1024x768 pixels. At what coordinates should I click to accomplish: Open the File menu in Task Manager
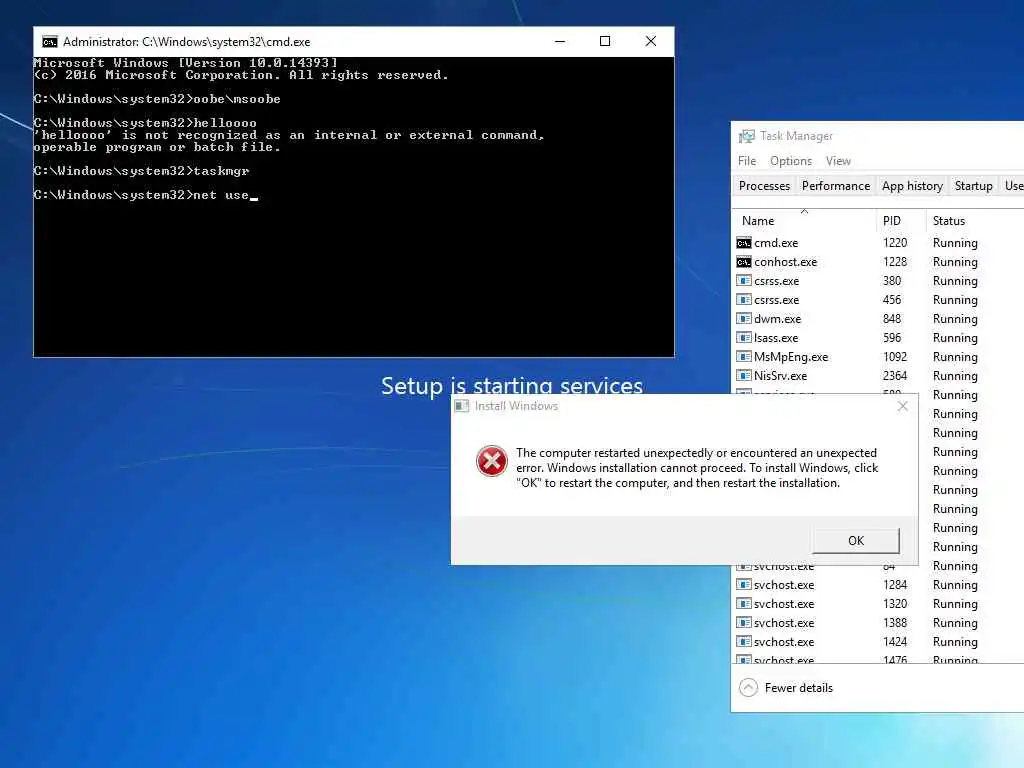tap(747, 161)
